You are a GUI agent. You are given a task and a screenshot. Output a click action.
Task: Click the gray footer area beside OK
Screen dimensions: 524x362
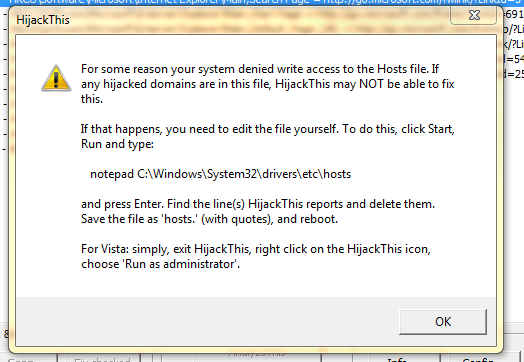coord(207,321)
